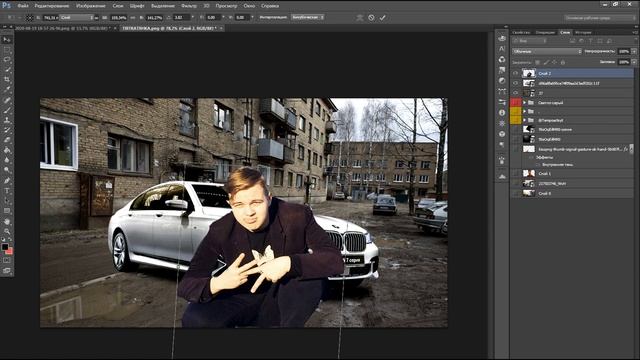Select the History Brush tool
This screenshot has height=360, width=640.
click(7, 130)
